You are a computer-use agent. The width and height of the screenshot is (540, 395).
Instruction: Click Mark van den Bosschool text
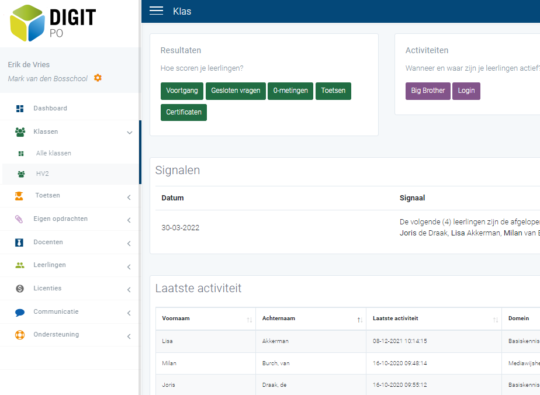(x=48, y=79)
